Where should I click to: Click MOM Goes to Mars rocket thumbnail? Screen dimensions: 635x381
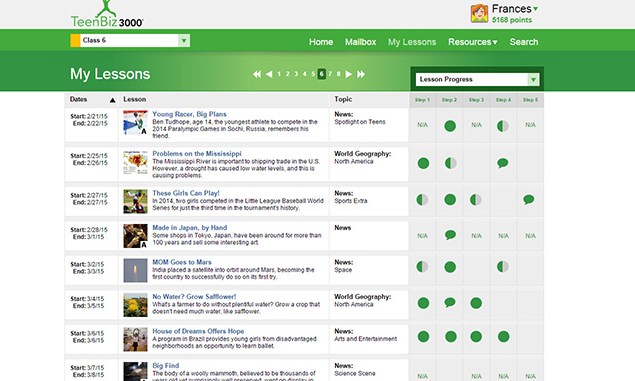coord(135,270)
